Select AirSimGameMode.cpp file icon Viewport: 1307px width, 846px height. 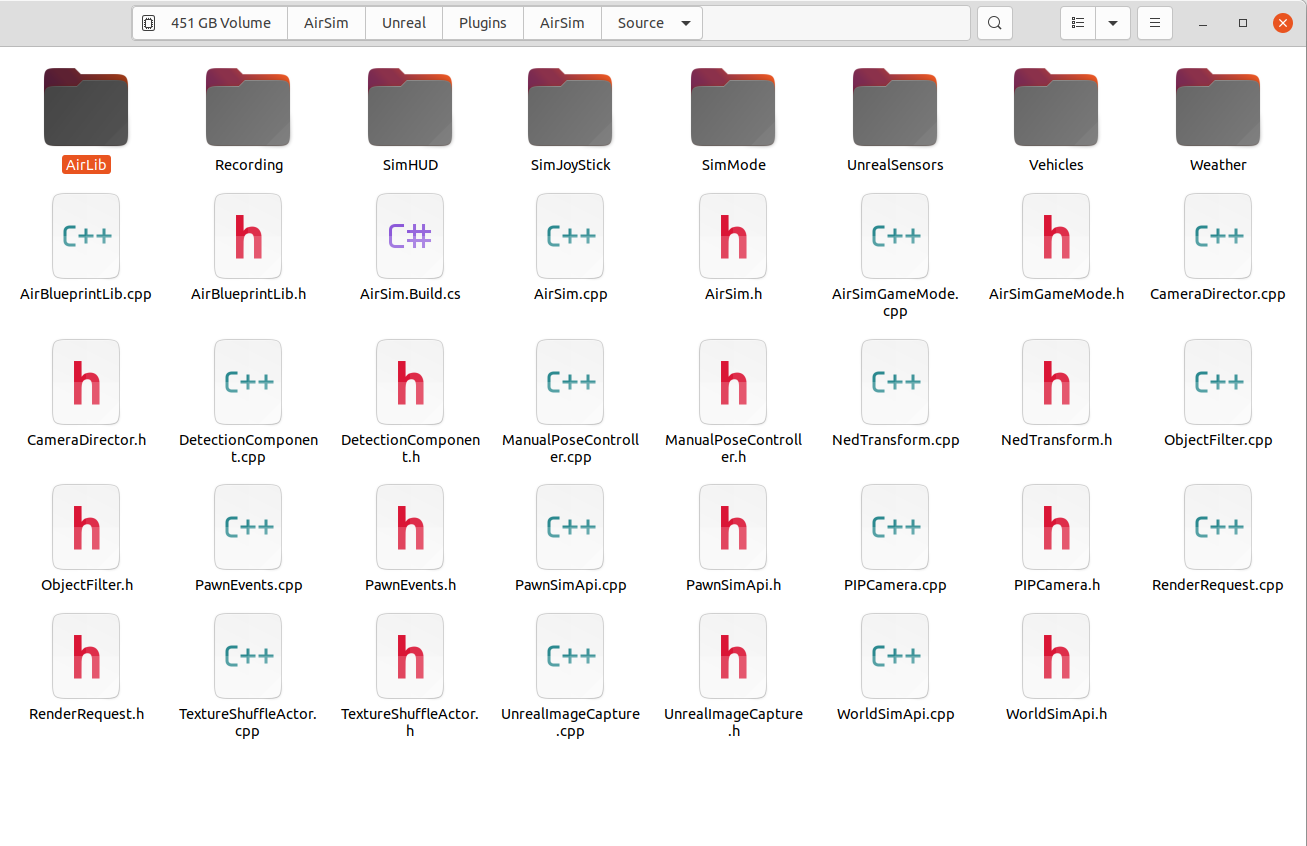[895, 236]
